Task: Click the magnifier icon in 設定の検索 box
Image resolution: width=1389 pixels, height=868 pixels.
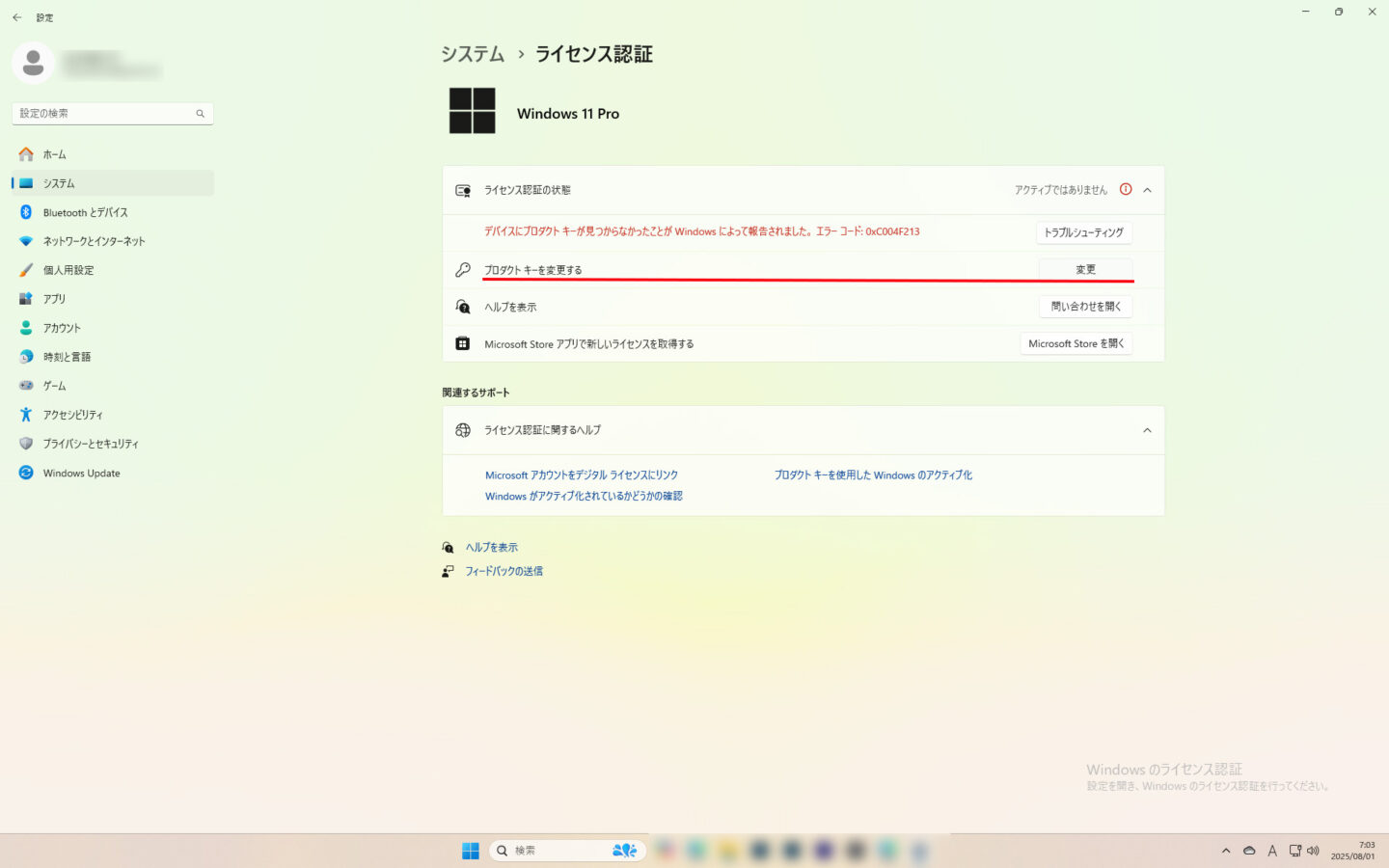Action: tap(201, 114)
